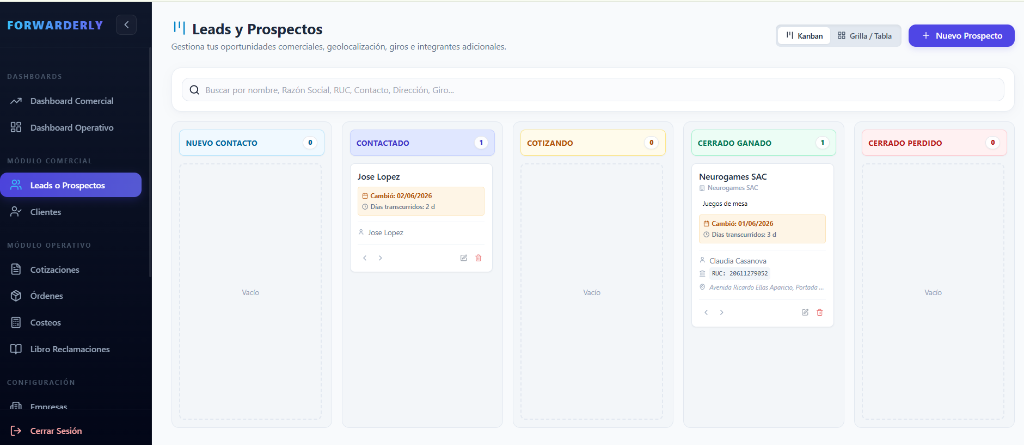Open Libro Reclamaciones

(x=71, y=349)
